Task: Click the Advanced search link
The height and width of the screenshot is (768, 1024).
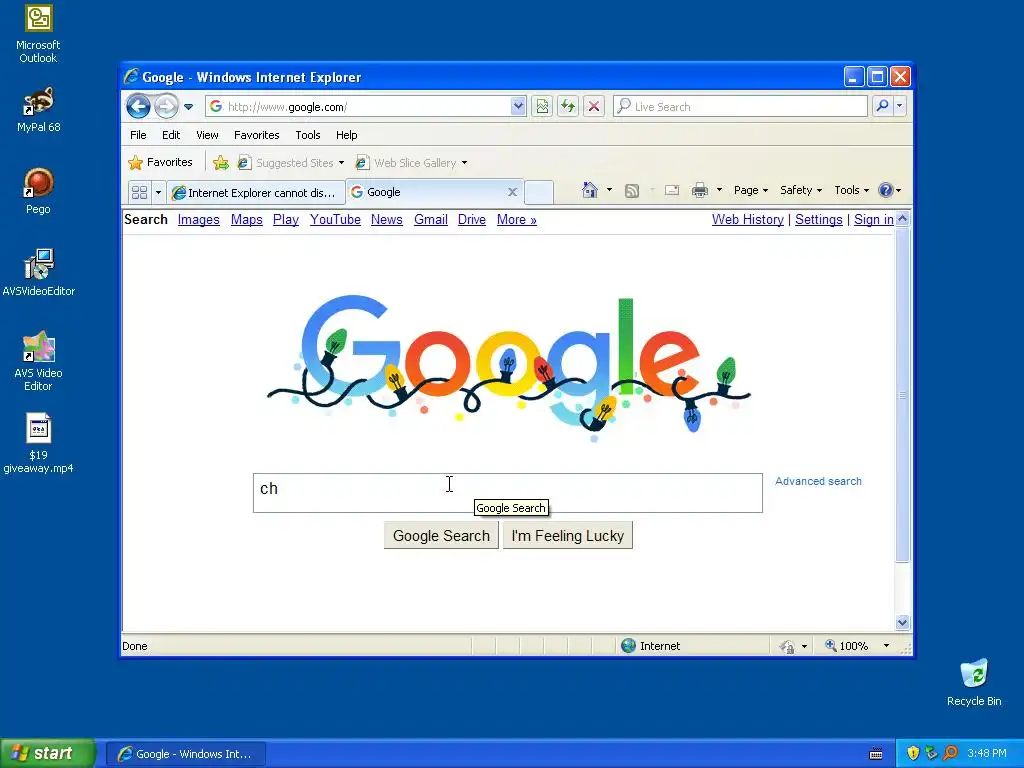Action: [x=818, y=481]
